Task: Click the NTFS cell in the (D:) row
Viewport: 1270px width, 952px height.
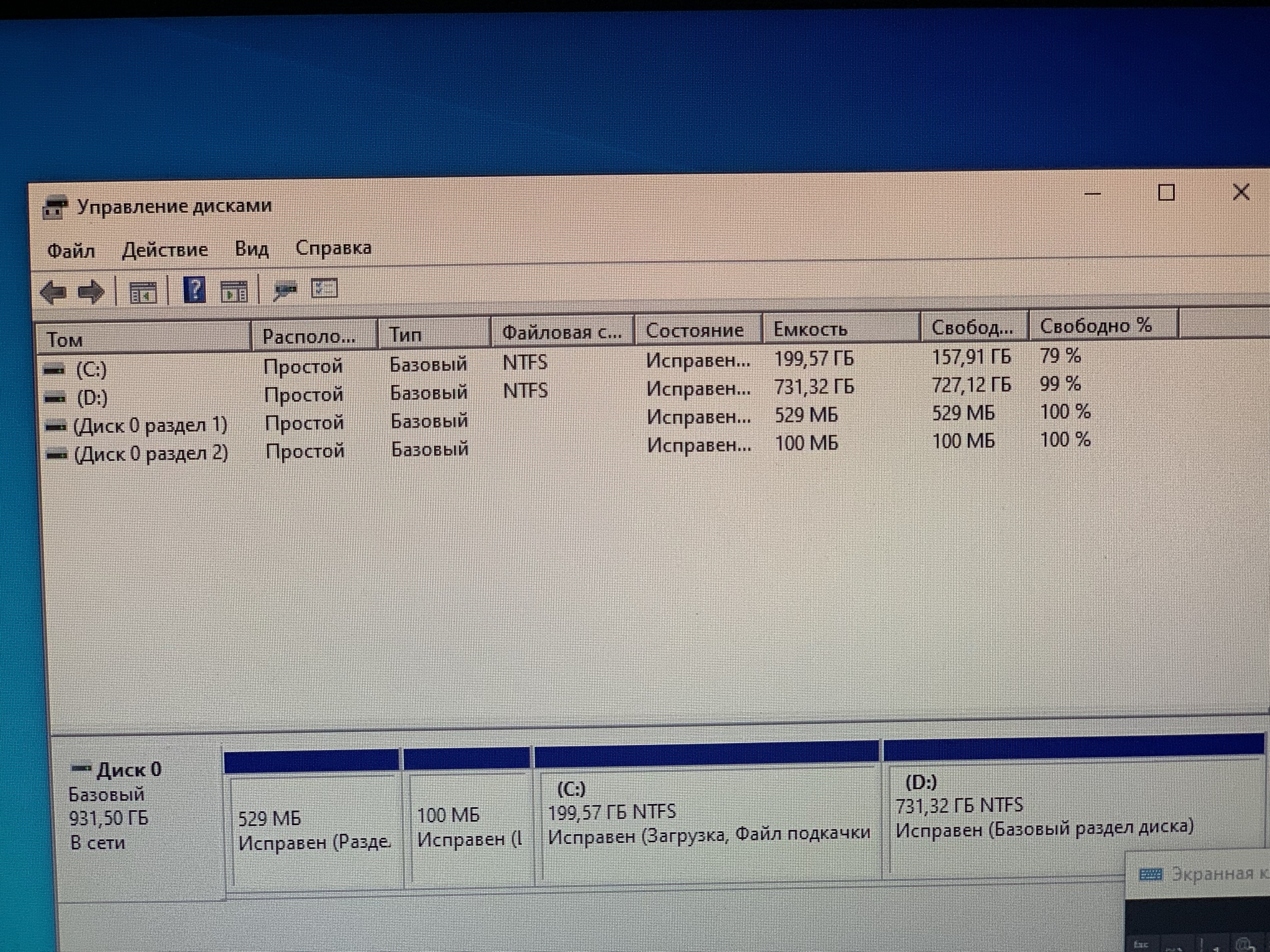Action: (x=525, y=390)
